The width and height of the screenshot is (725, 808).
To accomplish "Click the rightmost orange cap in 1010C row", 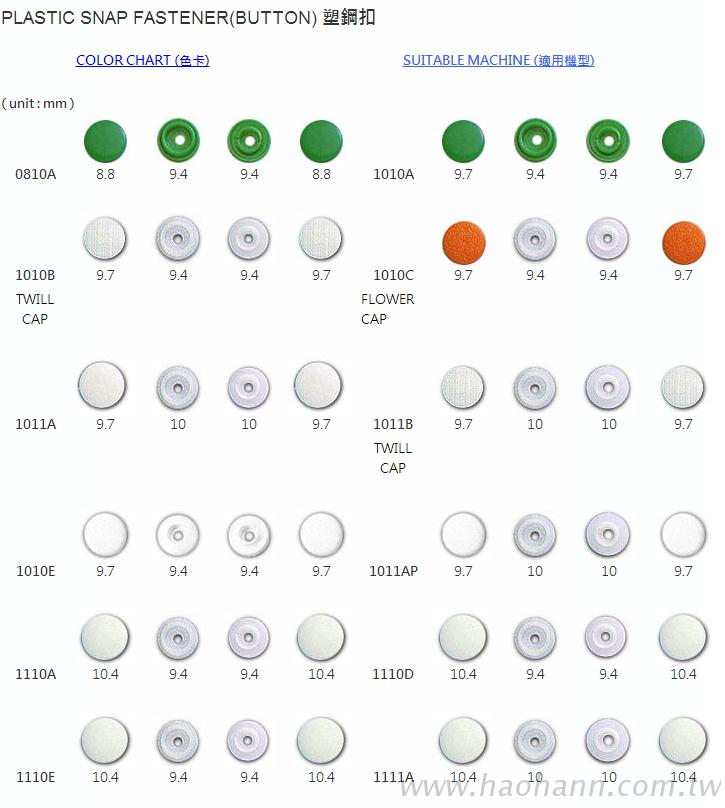I will [683, 240].
